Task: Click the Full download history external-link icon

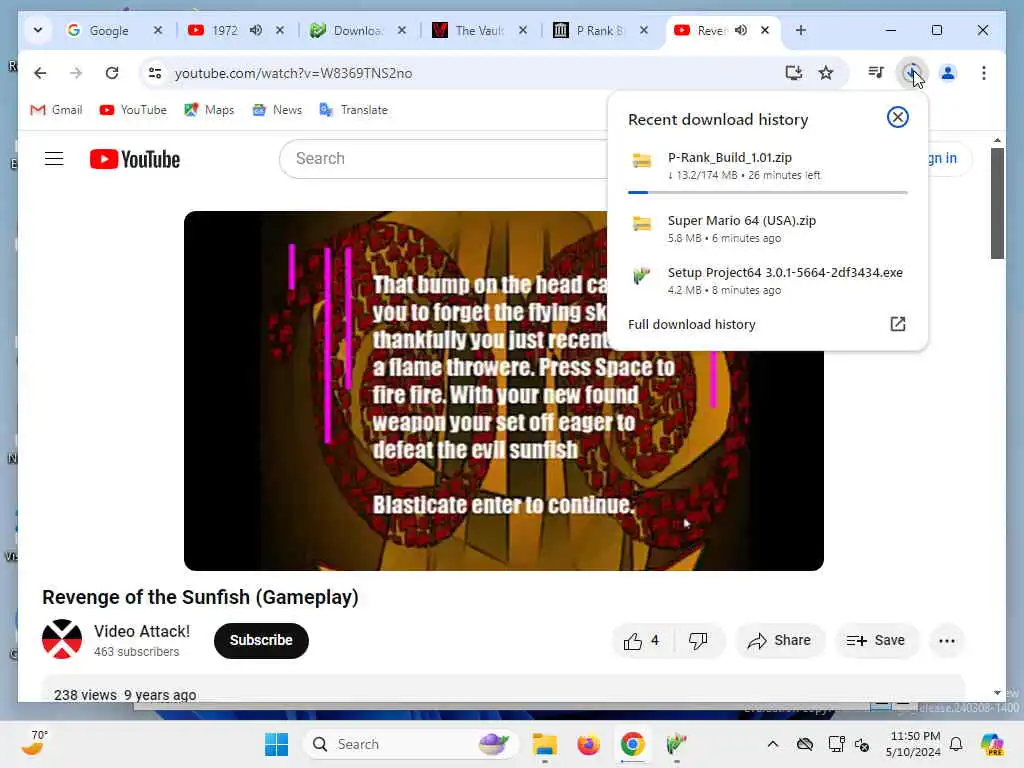Action: [x=897, y=324]
